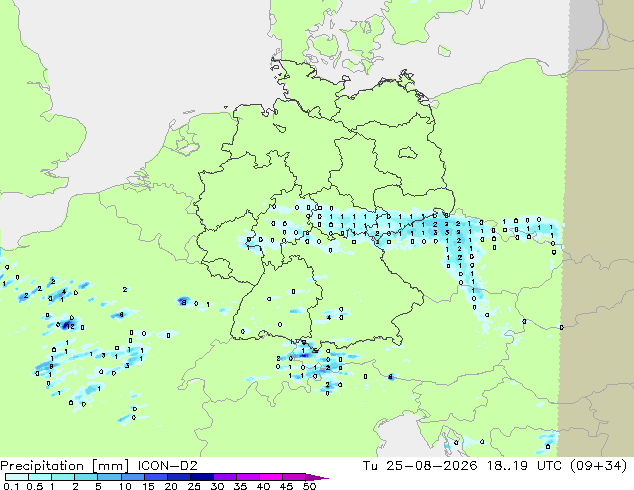
Task: Click the '(09+34)' forecast run text
Action: pos(598,466)
